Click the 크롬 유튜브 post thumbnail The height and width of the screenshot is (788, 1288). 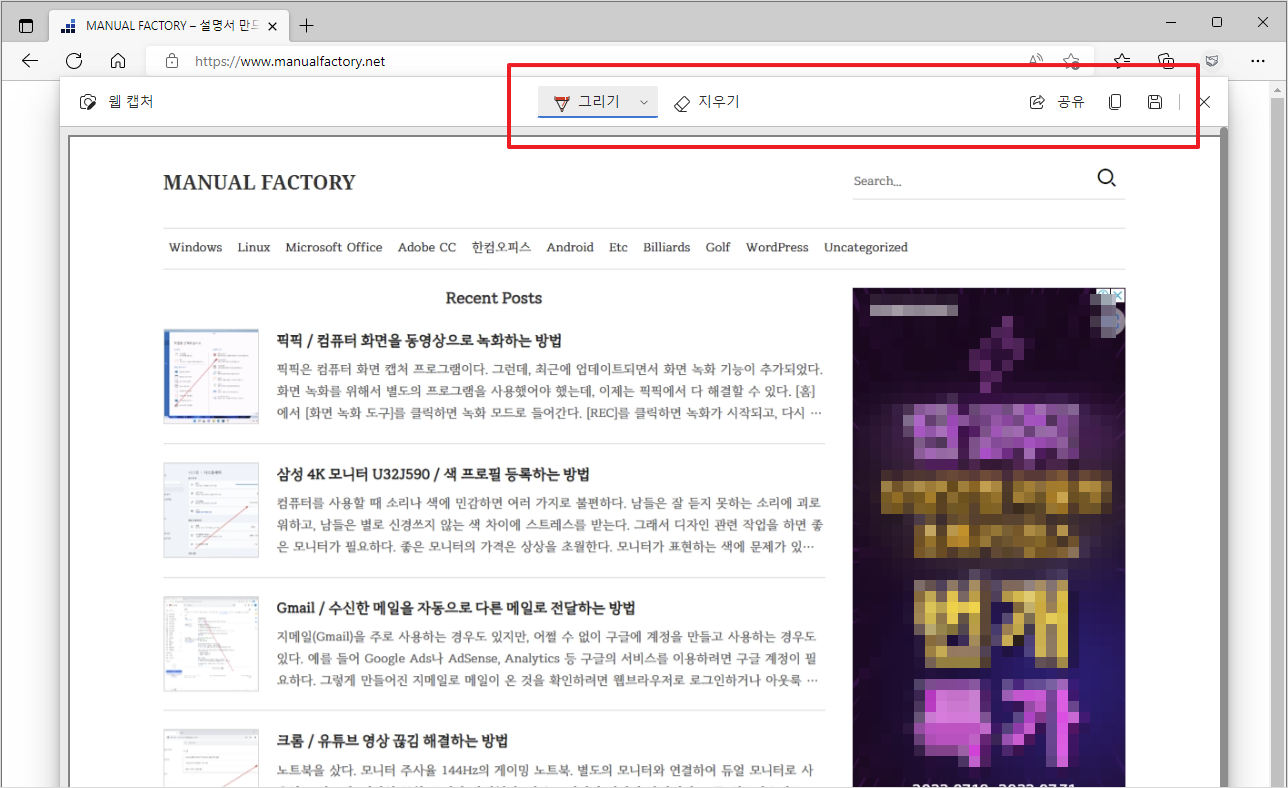pos(211,758)
